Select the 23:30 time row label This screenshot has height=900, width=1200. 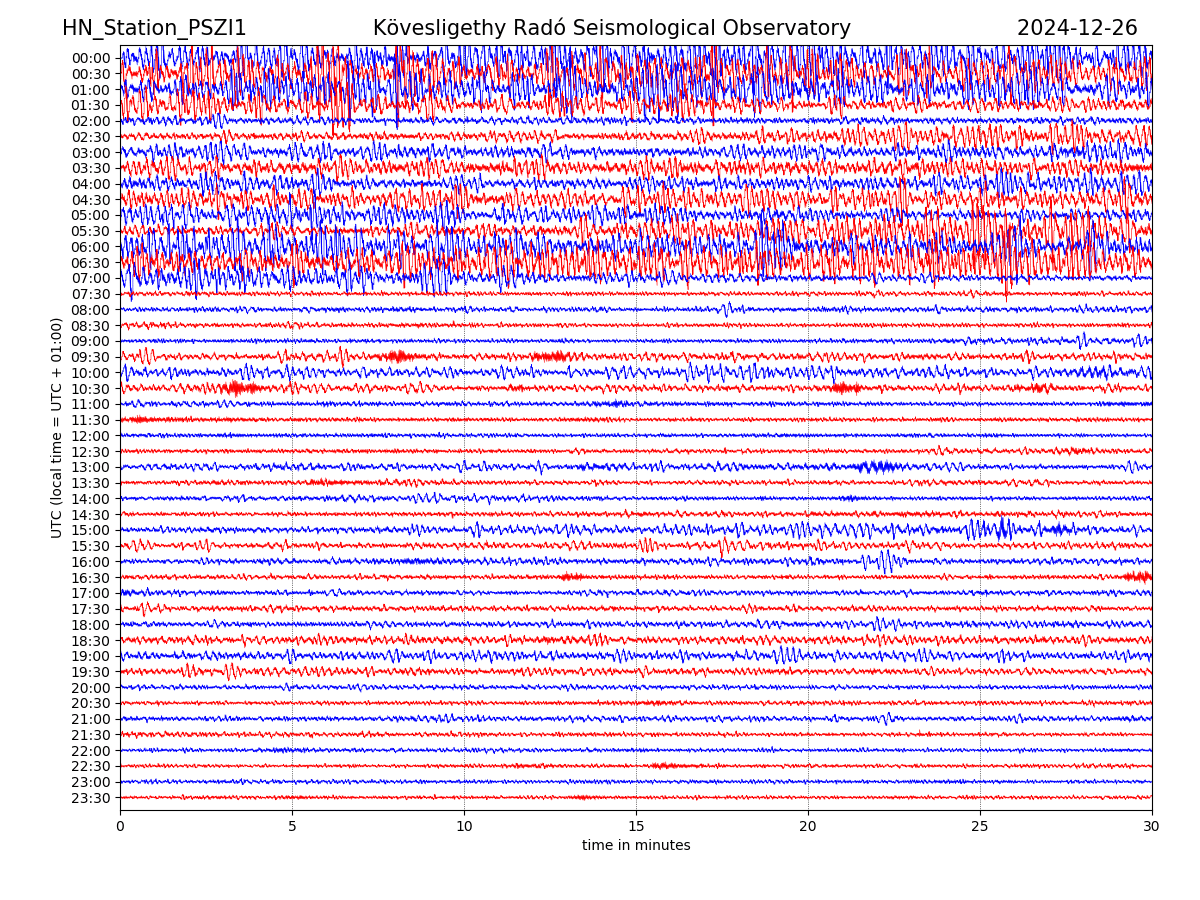click(x=90, y=798)
